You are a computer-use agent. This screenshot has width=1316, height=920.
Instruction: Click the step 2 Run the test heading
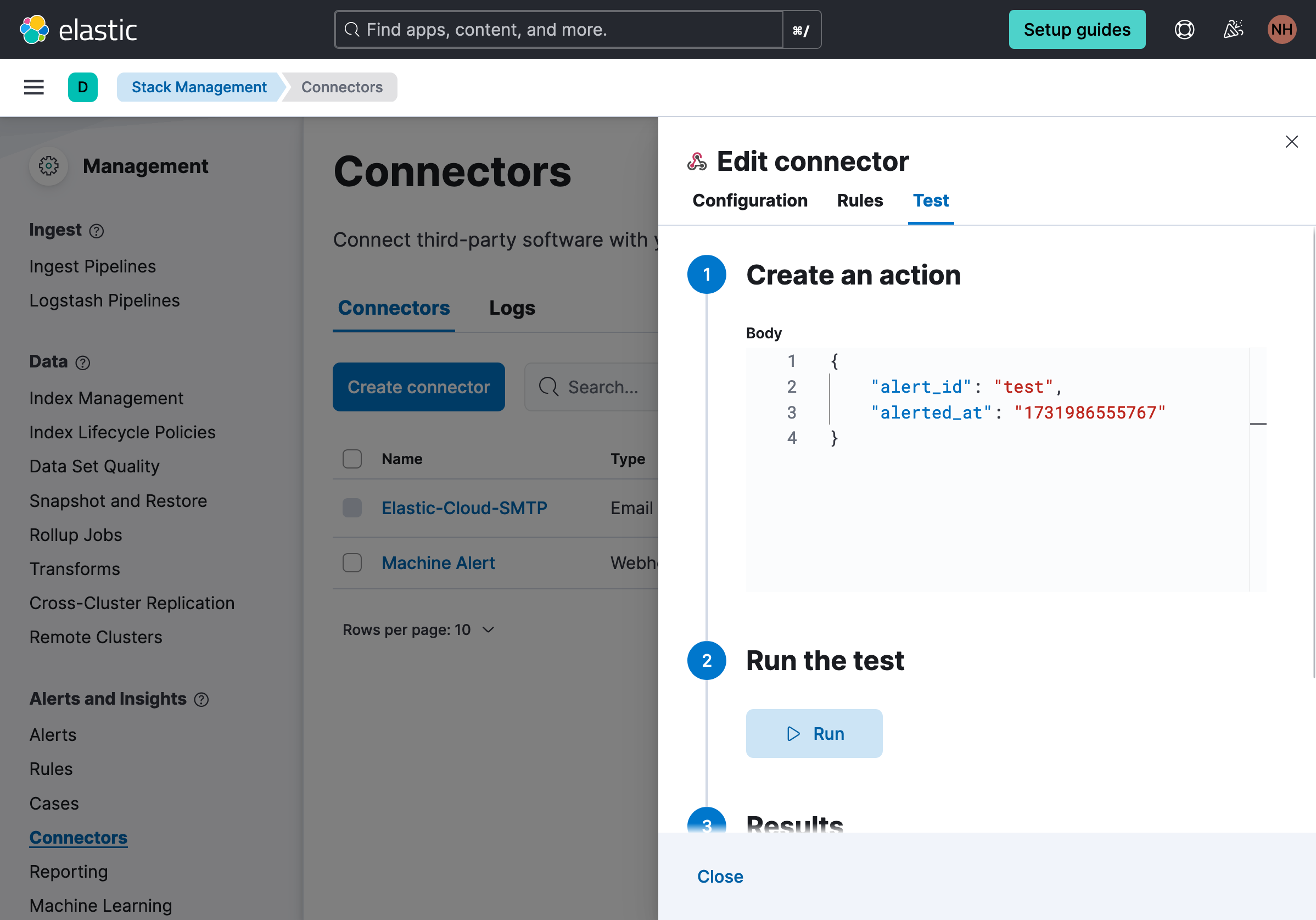point(825,661)
